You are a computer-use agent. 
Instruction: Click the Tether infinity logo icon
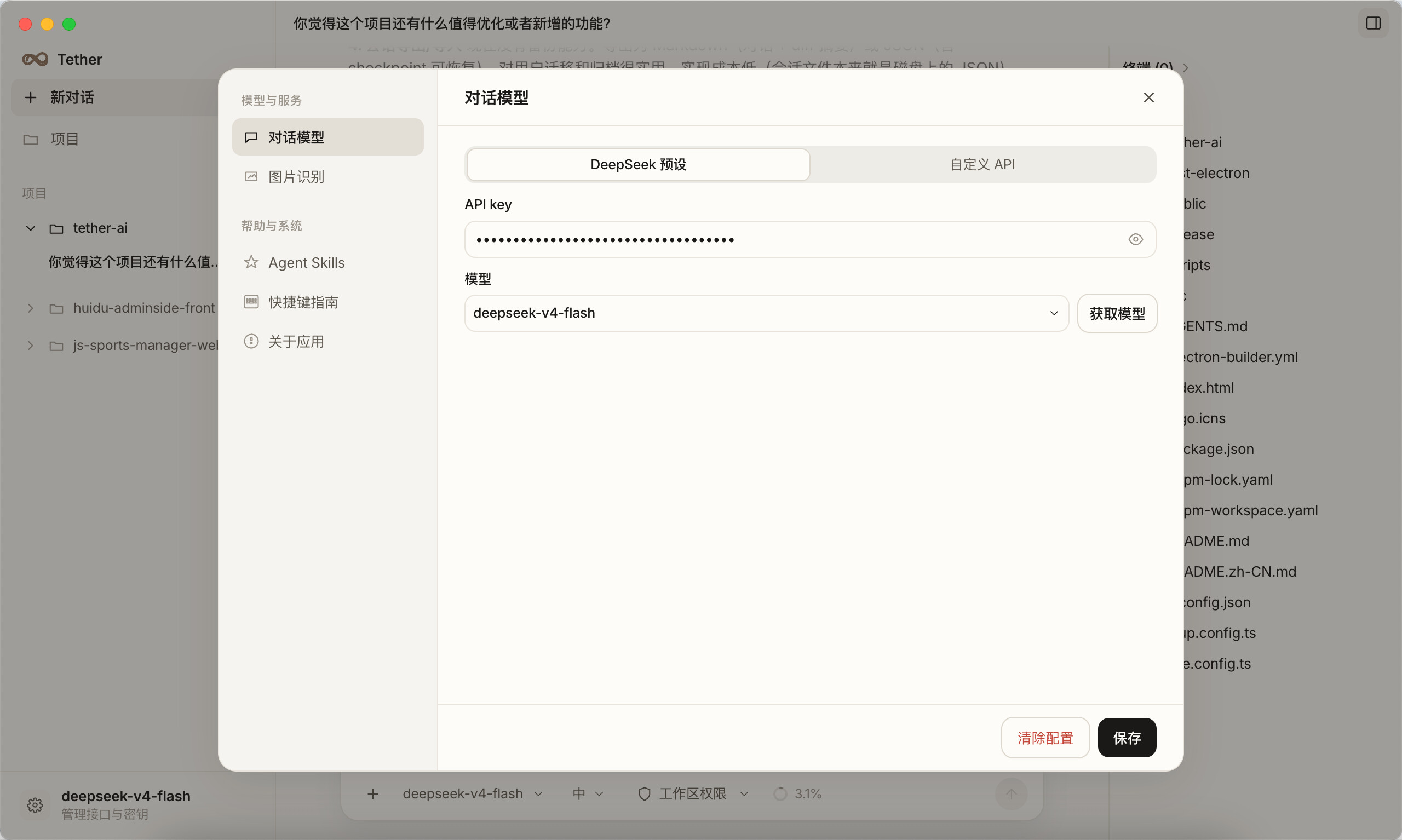35,60
